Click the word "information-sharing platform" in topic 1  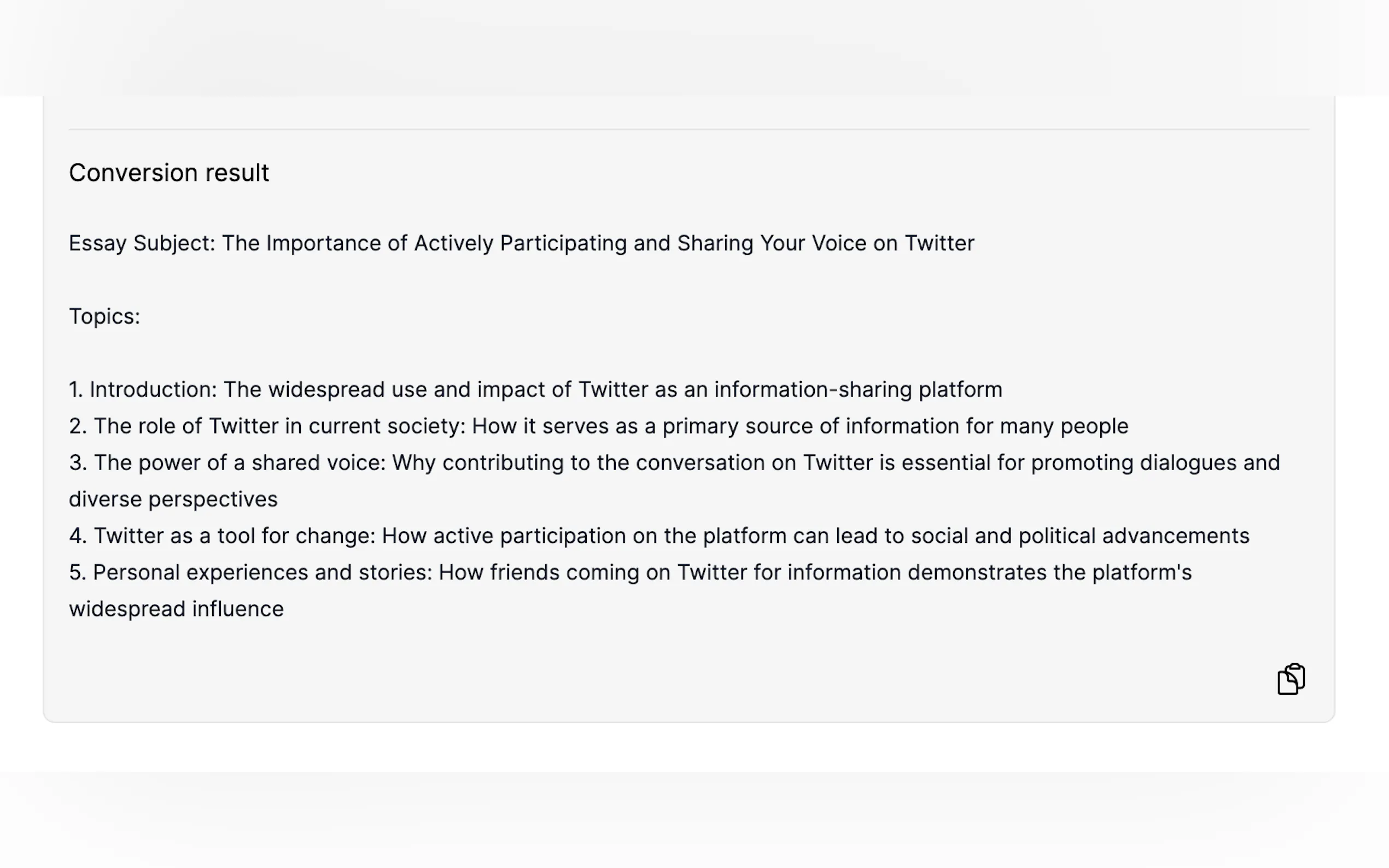tap(858, 390)
